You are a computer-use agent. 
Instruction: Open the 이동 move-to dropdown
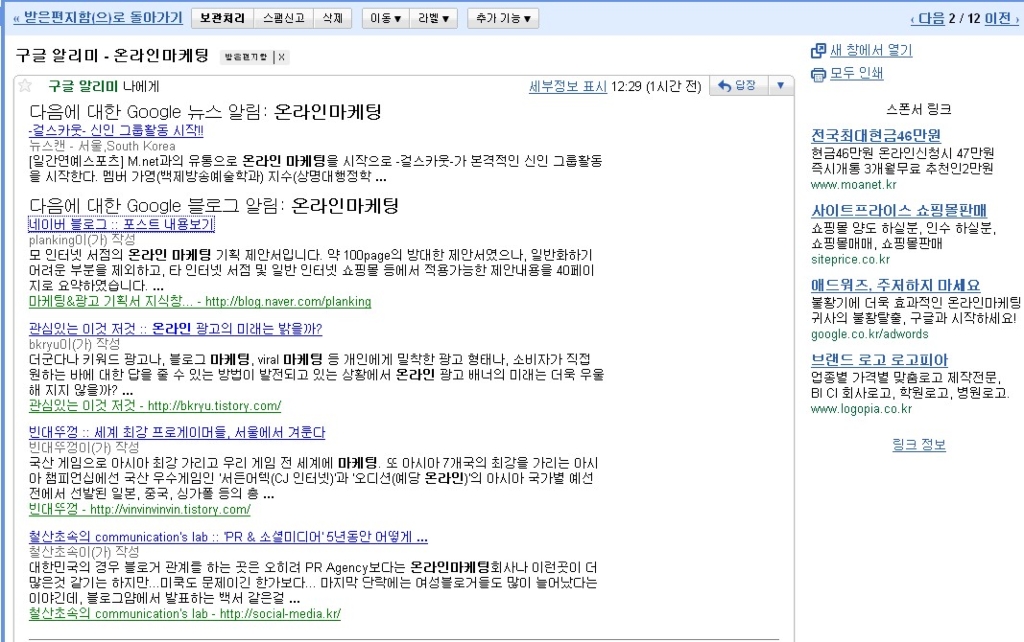pos(385,18)
